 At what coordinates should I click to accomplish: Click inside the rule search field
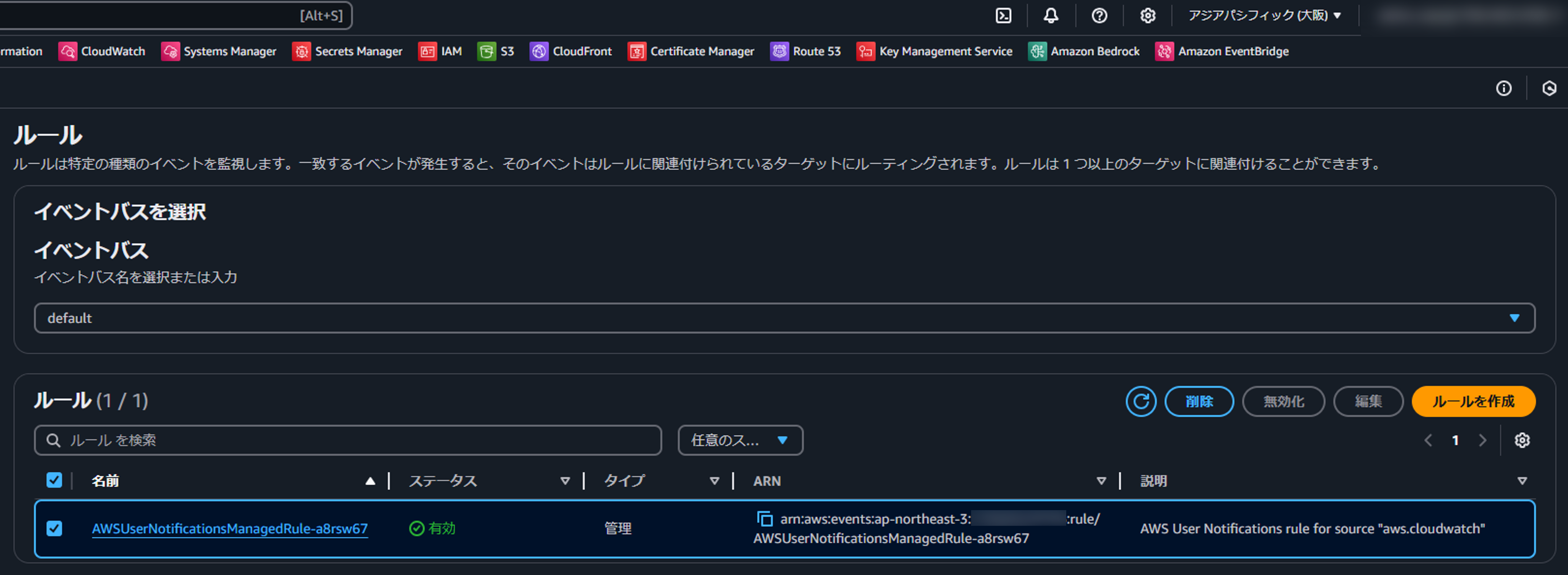coord(347,440)
